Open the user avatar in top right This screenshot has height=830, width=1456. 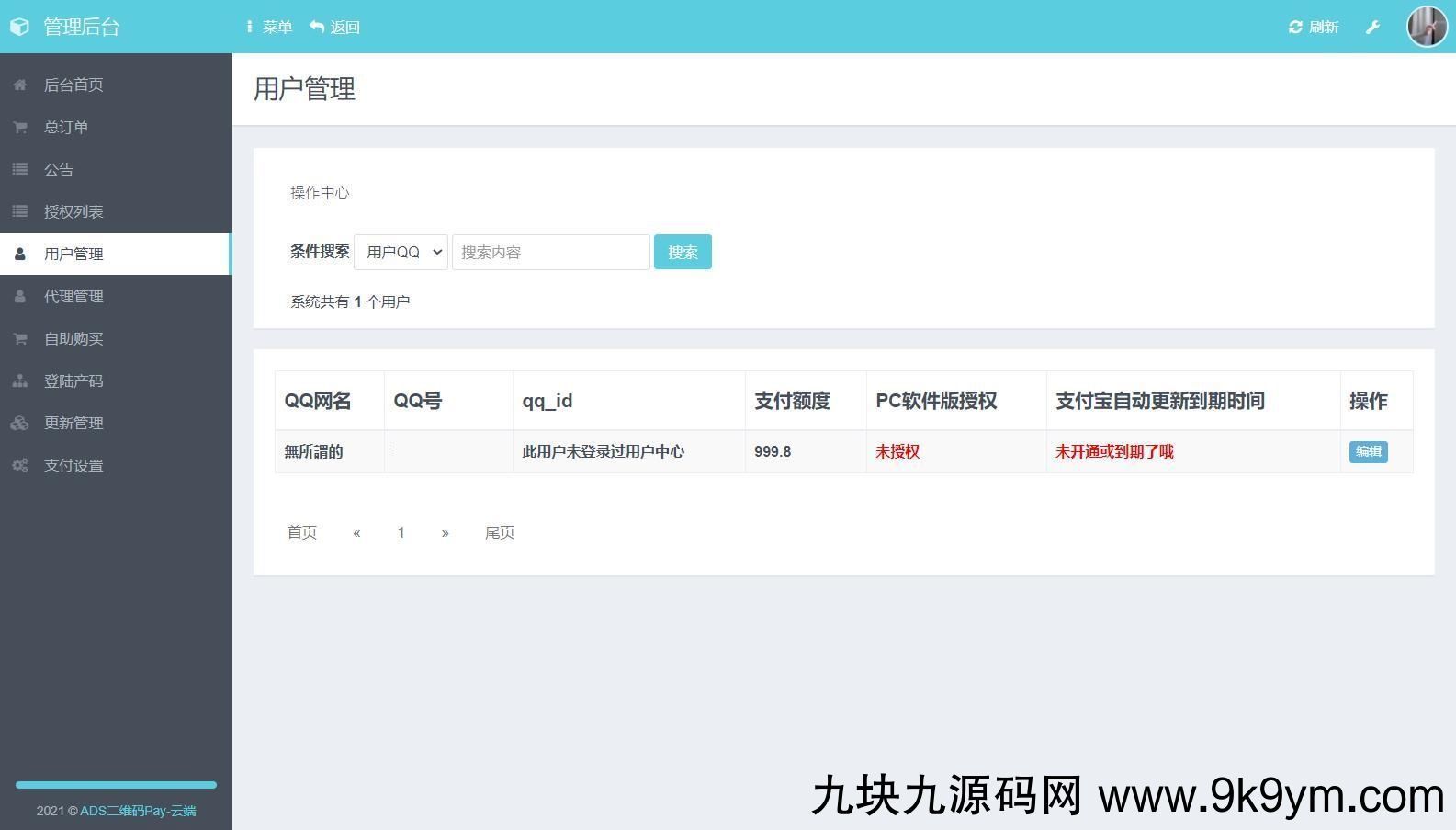[x=1427, y=26]
